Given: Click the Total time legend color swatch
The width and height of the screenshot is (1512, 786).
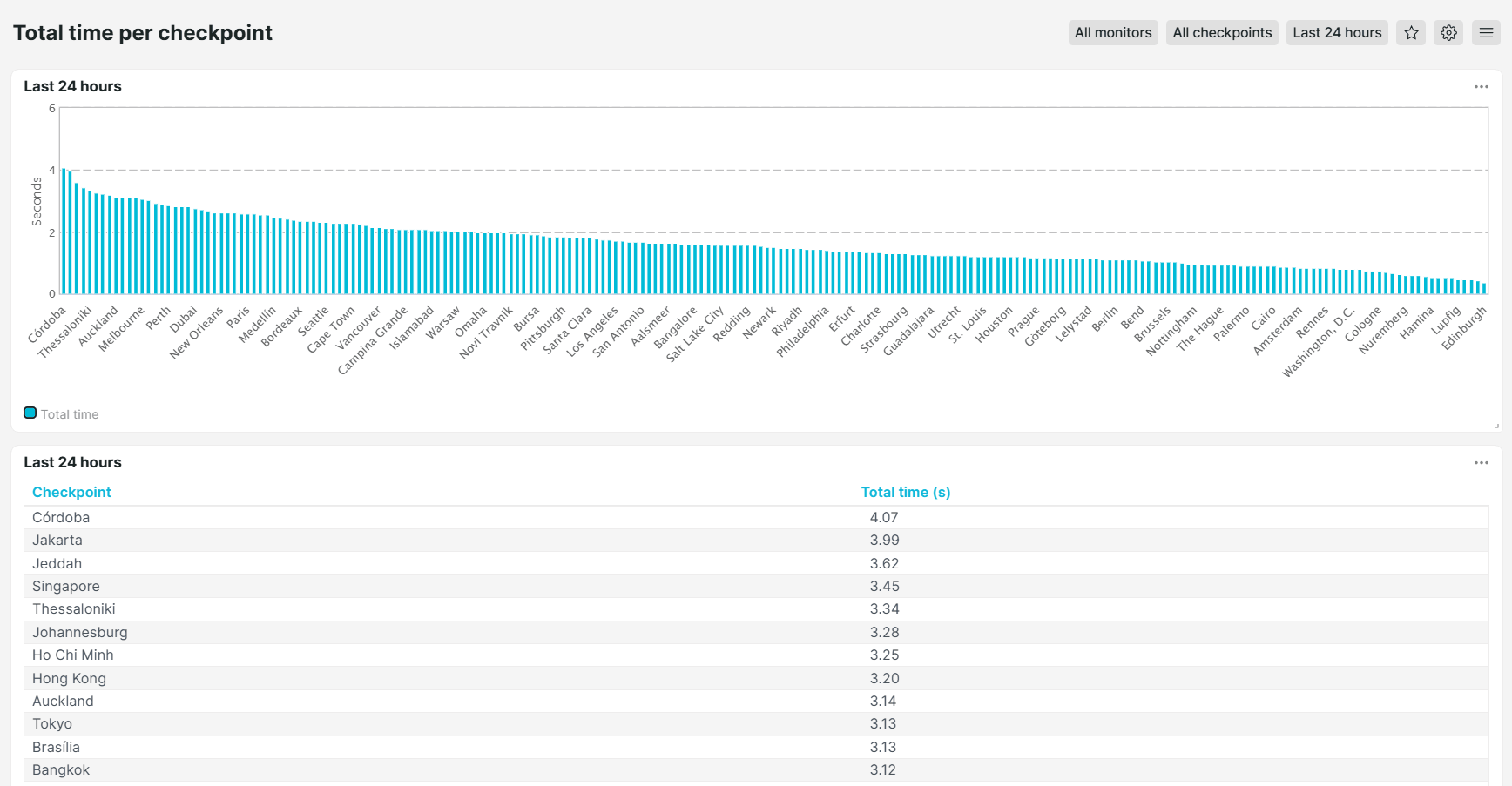Looking at the screenshot, I should click(30, 413).
